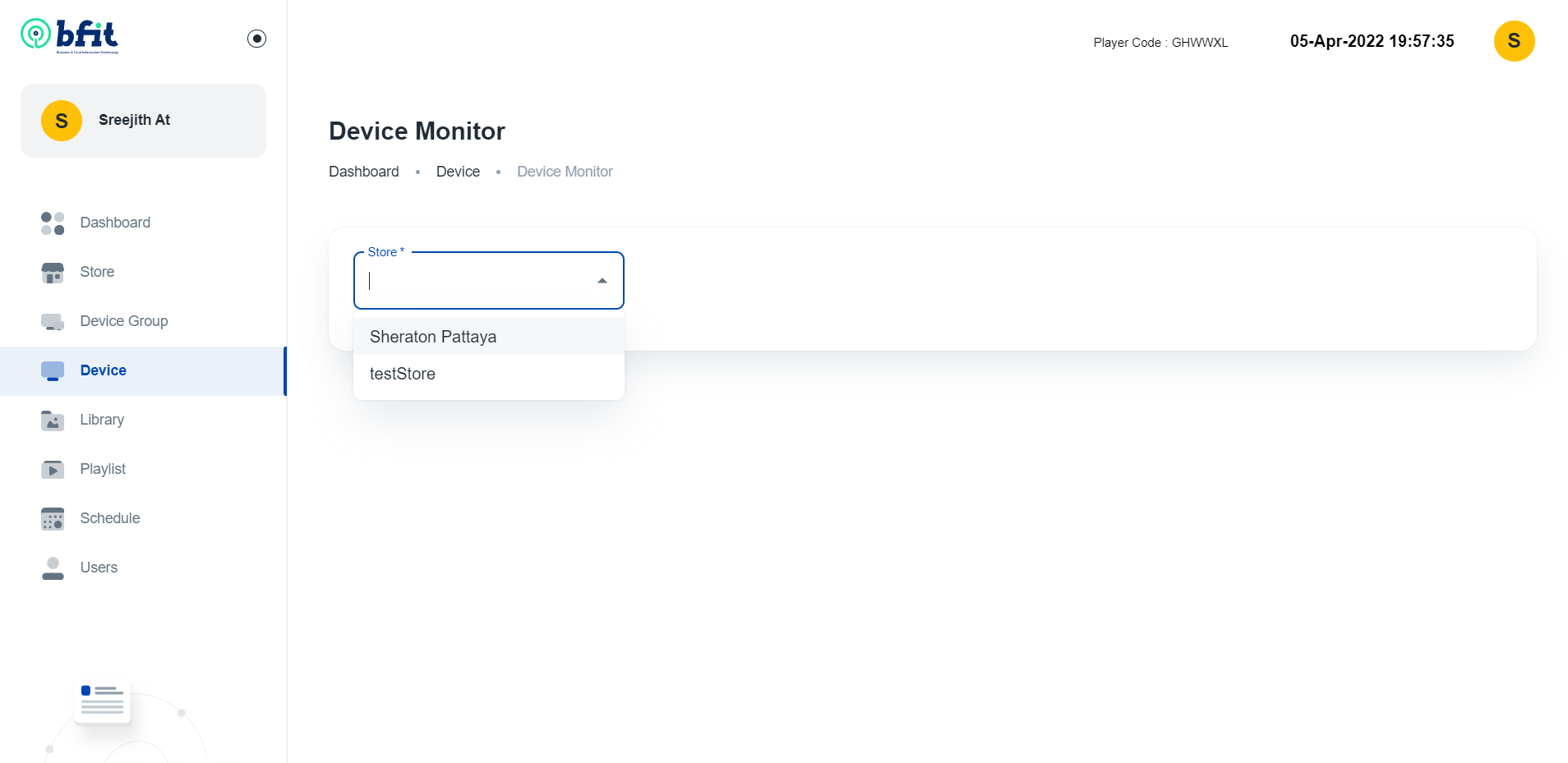
Task: Select Sheraton Pattaya from store list
Action: coord(489,337)
